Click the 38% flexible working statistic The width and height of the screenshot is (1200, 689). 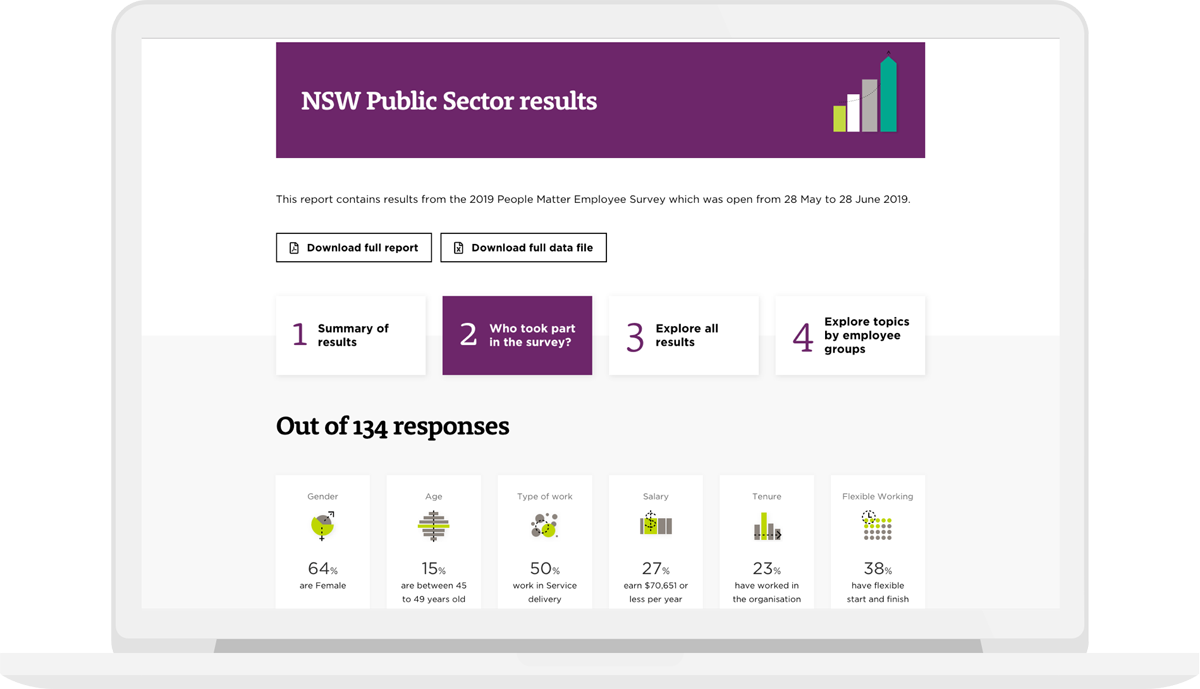tap(878, 569)
